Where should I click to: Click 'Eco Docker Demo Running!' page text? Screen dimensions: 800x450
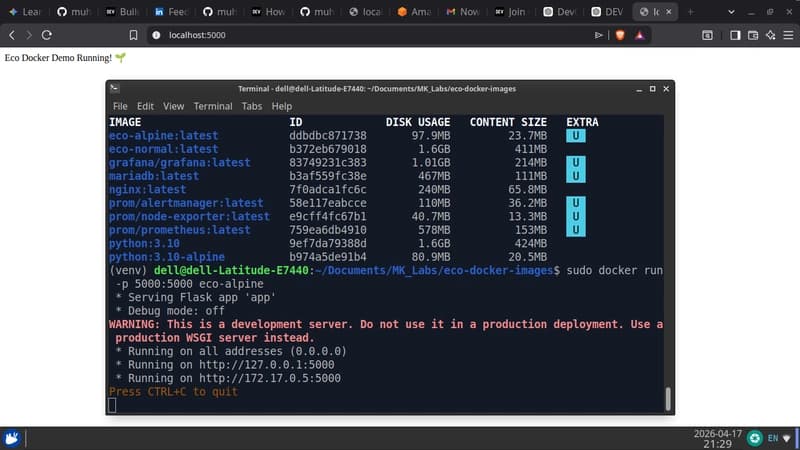pyautogui.click(x=58, y=58)
